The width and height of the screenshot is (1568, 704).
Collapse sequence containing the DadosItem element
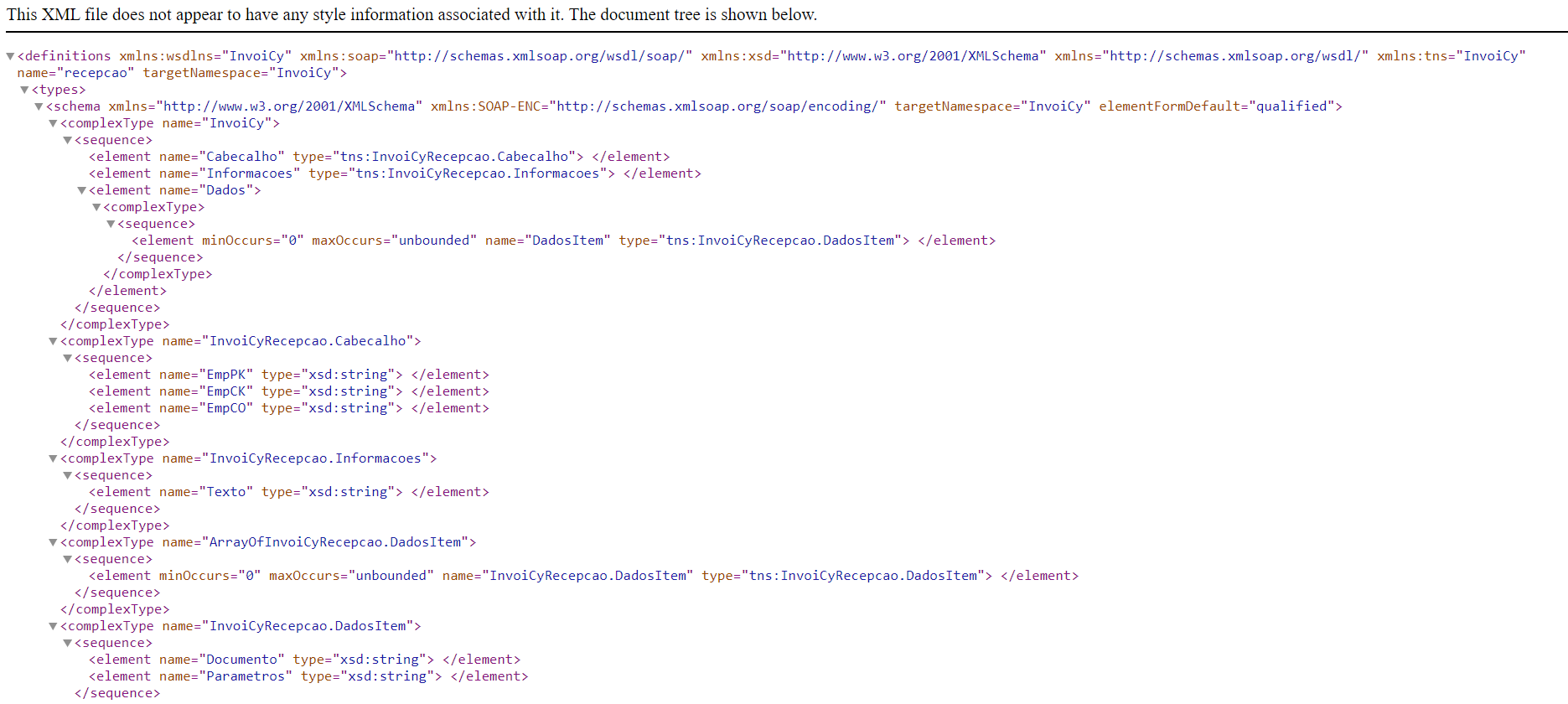pos(110,224)
